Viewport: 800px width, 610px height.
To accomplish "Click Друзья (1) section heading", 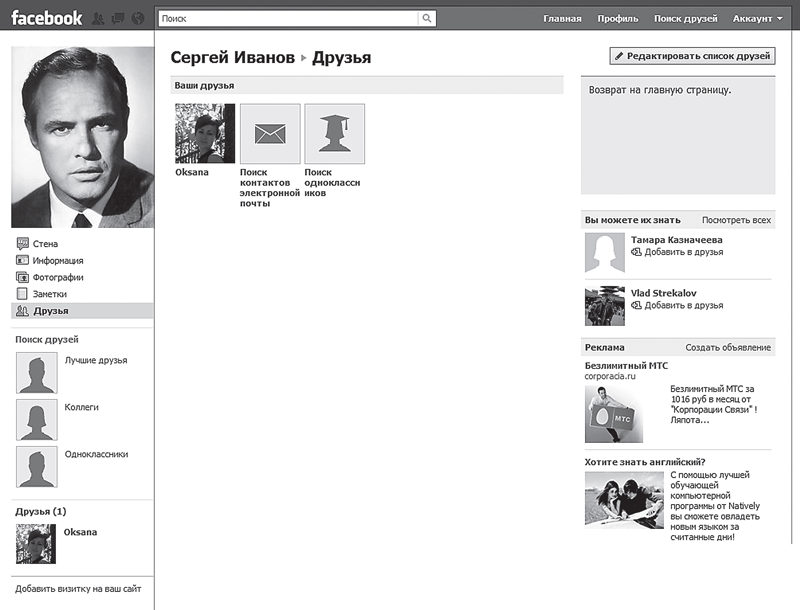I will 41,511.
